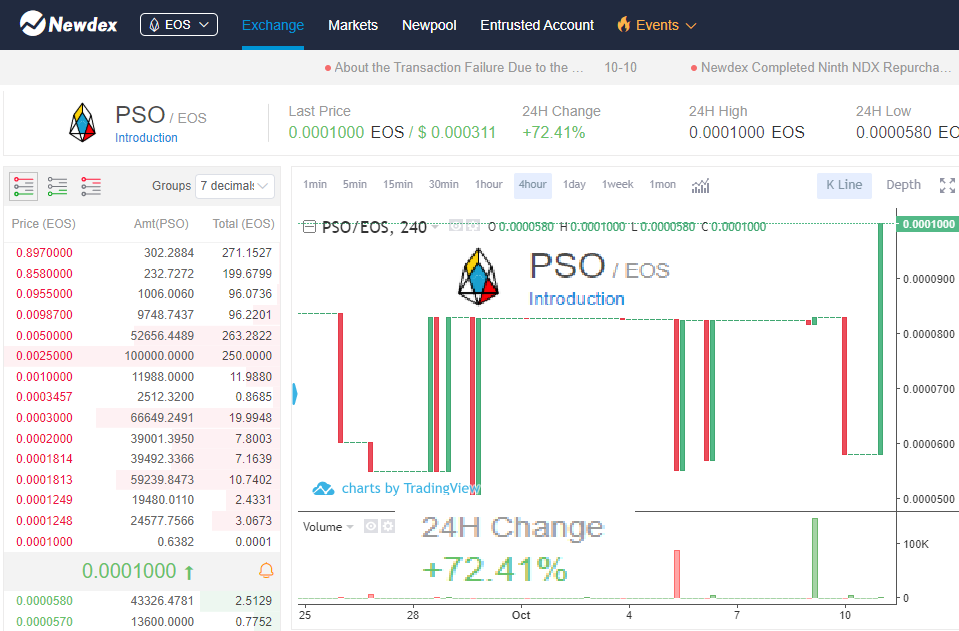Switch order book to buy orders only

[x=57, y=186]
